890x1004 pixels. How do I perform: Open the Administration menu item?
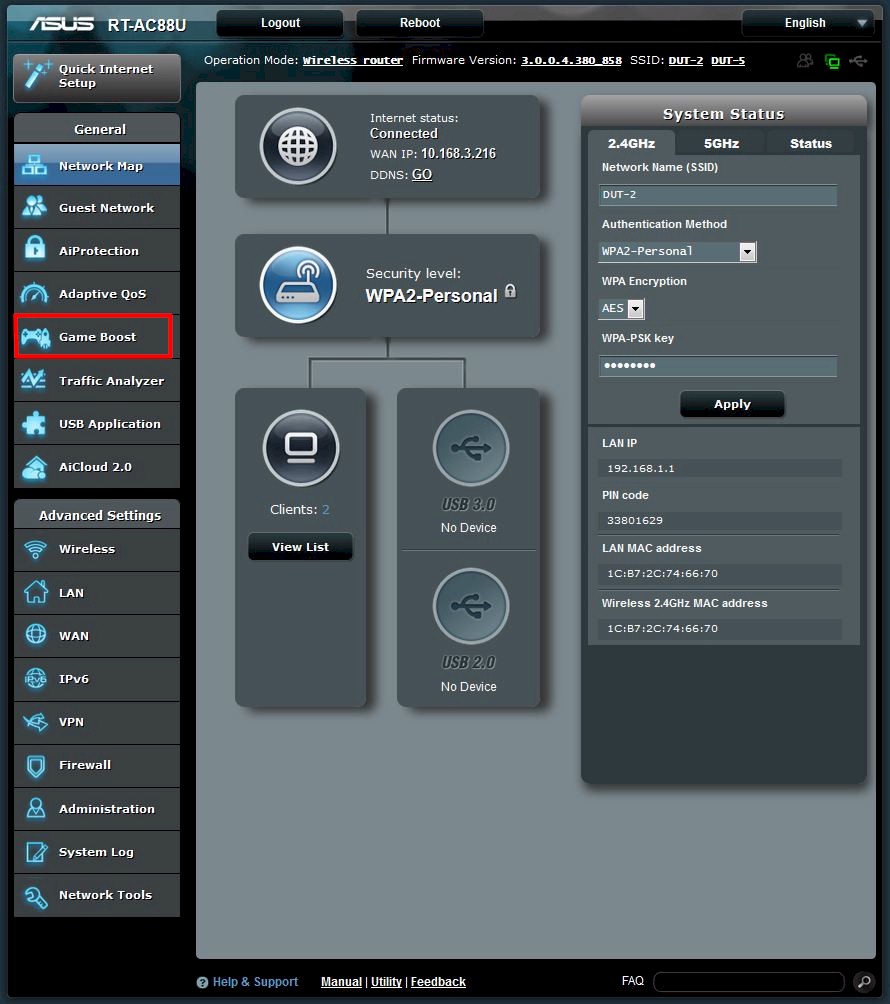pos(97,809)
